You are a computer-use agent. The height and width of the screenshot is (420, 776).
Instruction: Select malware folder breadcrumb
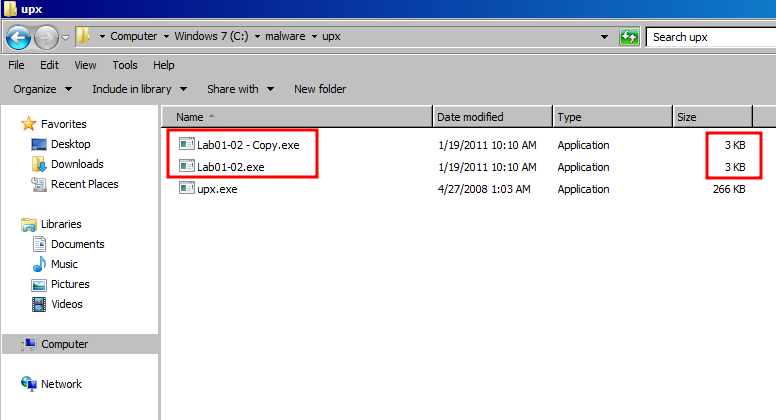click(285, 36)
